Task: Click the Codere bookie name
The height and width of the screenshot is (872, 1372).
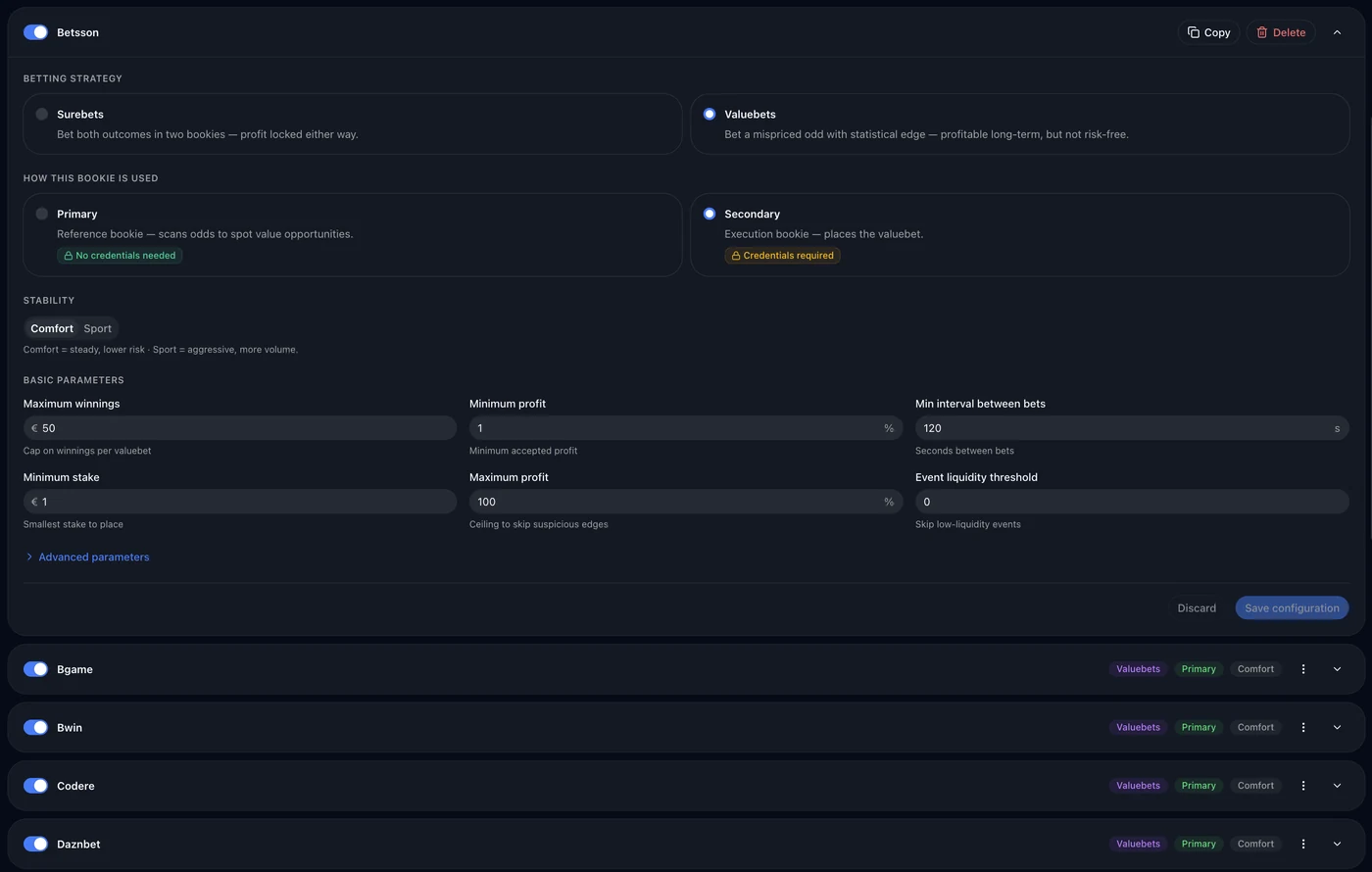Action: coord(75,786)
